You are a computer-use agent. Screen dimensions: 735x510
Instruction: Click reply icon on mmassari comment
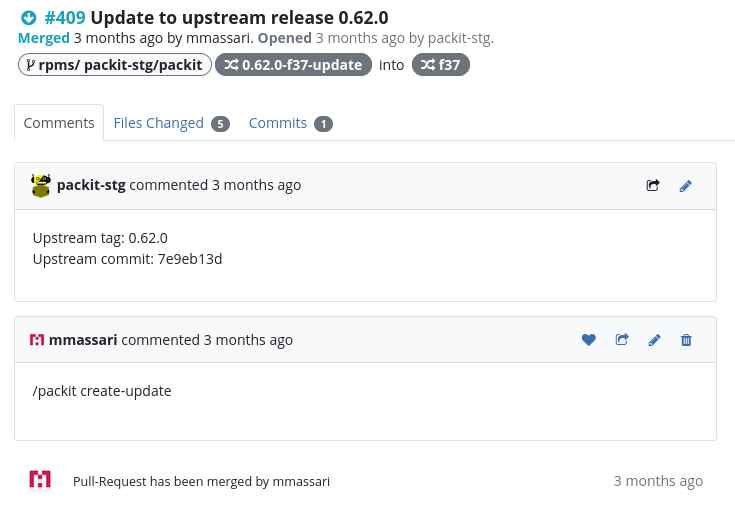621,340
